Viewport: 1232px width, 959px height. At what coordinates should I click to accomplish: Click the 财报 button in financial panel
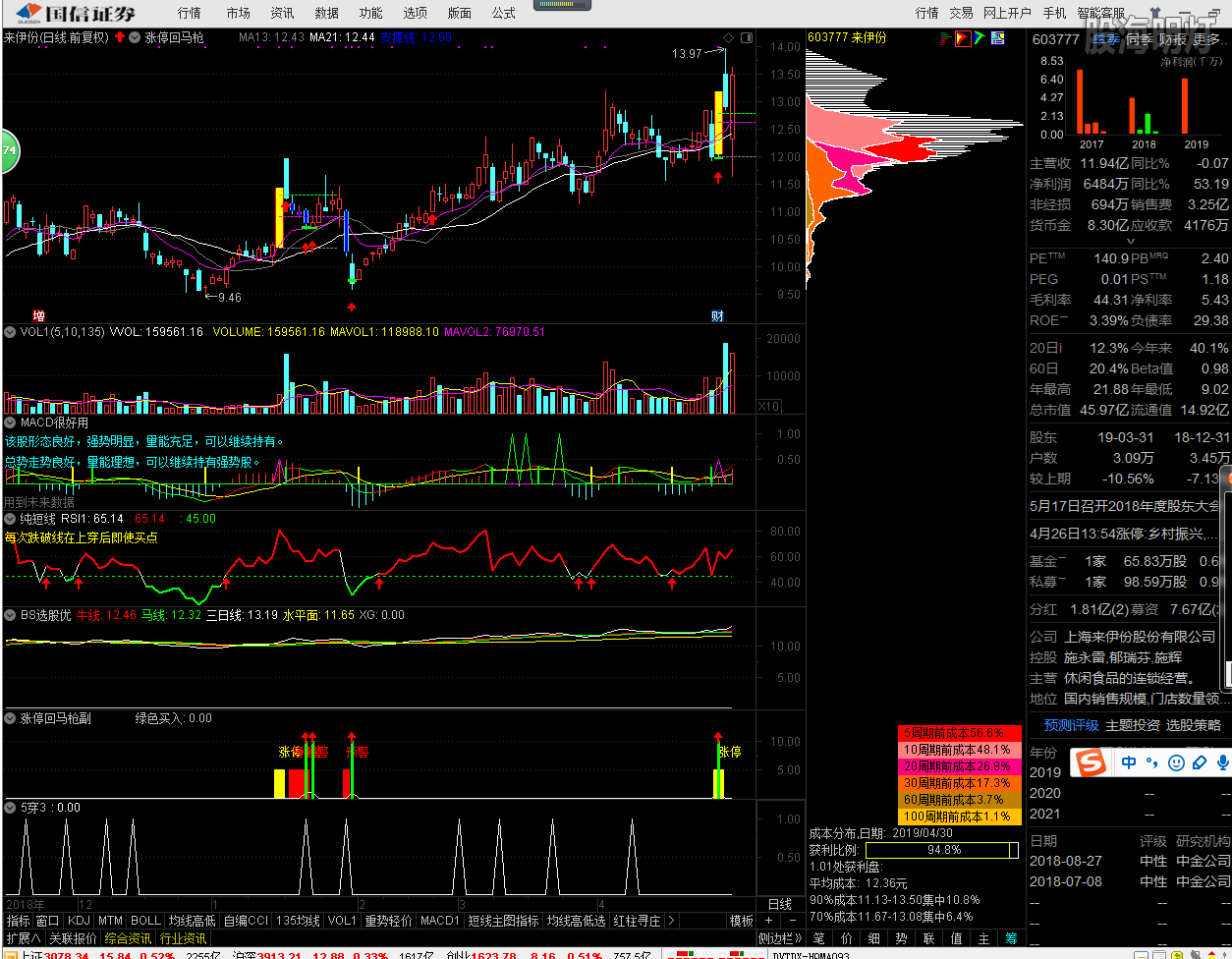click(x=1172, y=39)
